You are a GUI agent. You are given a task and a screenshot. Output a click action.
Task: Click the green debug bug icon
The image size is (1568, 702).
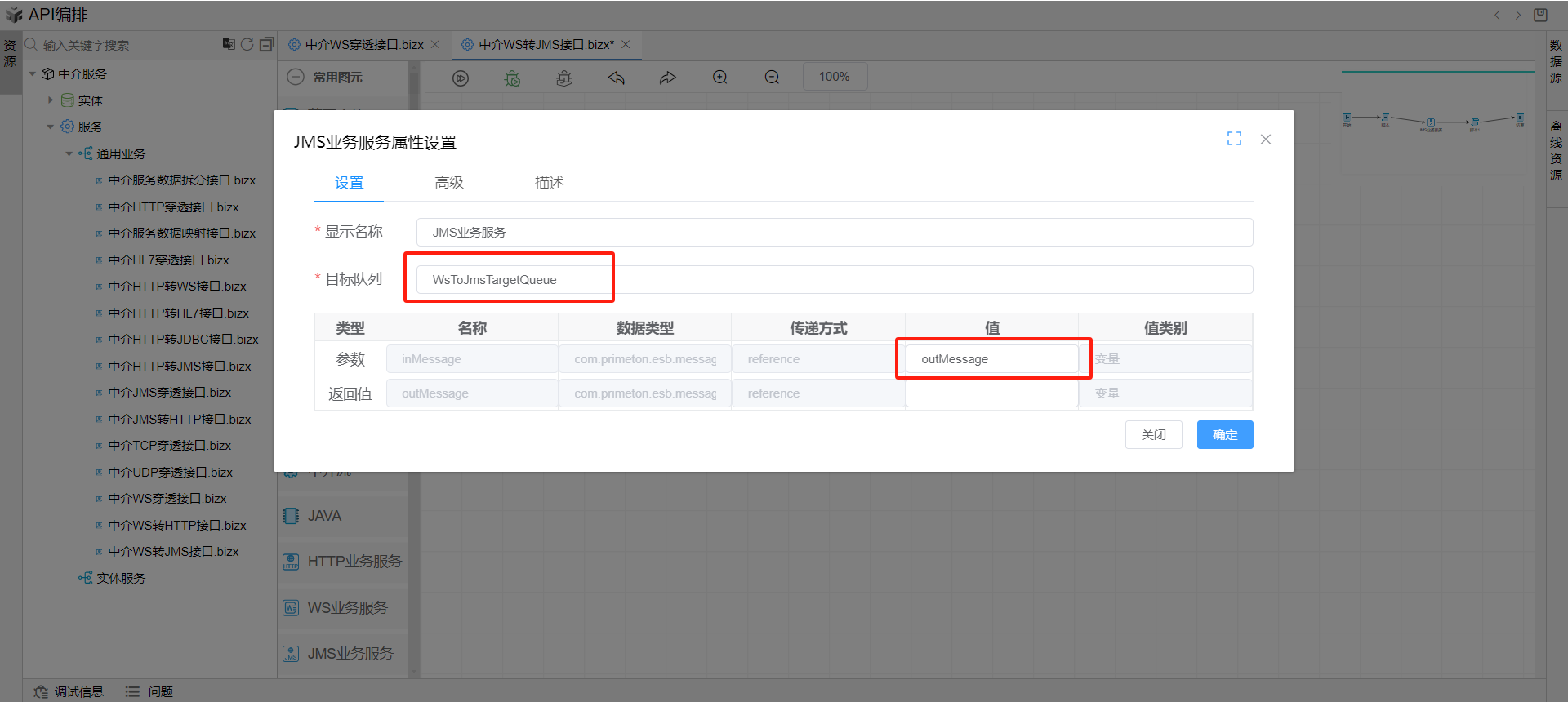pos(512,78)
